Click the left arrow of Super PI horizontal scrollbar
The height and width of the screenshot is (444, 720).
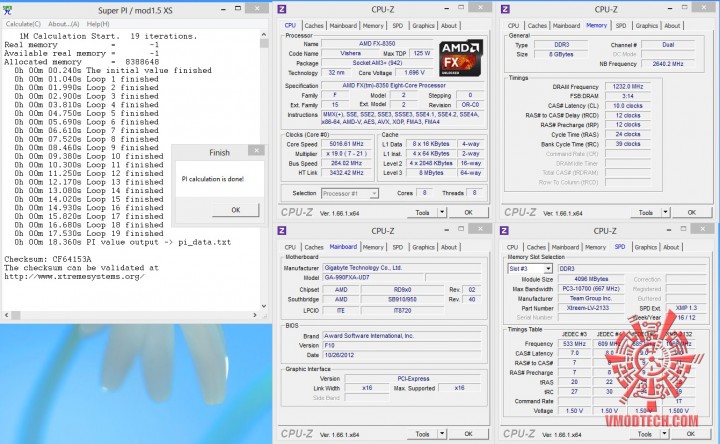6,315
